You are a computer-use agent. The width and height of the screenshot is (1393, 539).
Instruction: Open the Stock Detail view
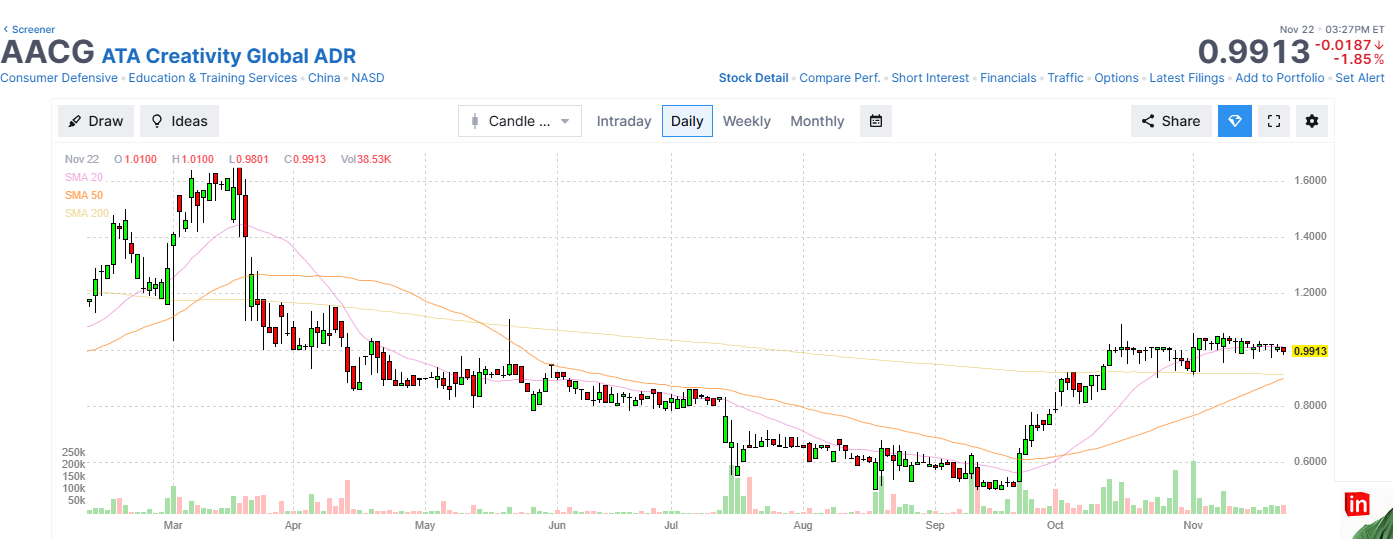pos(753,78)
